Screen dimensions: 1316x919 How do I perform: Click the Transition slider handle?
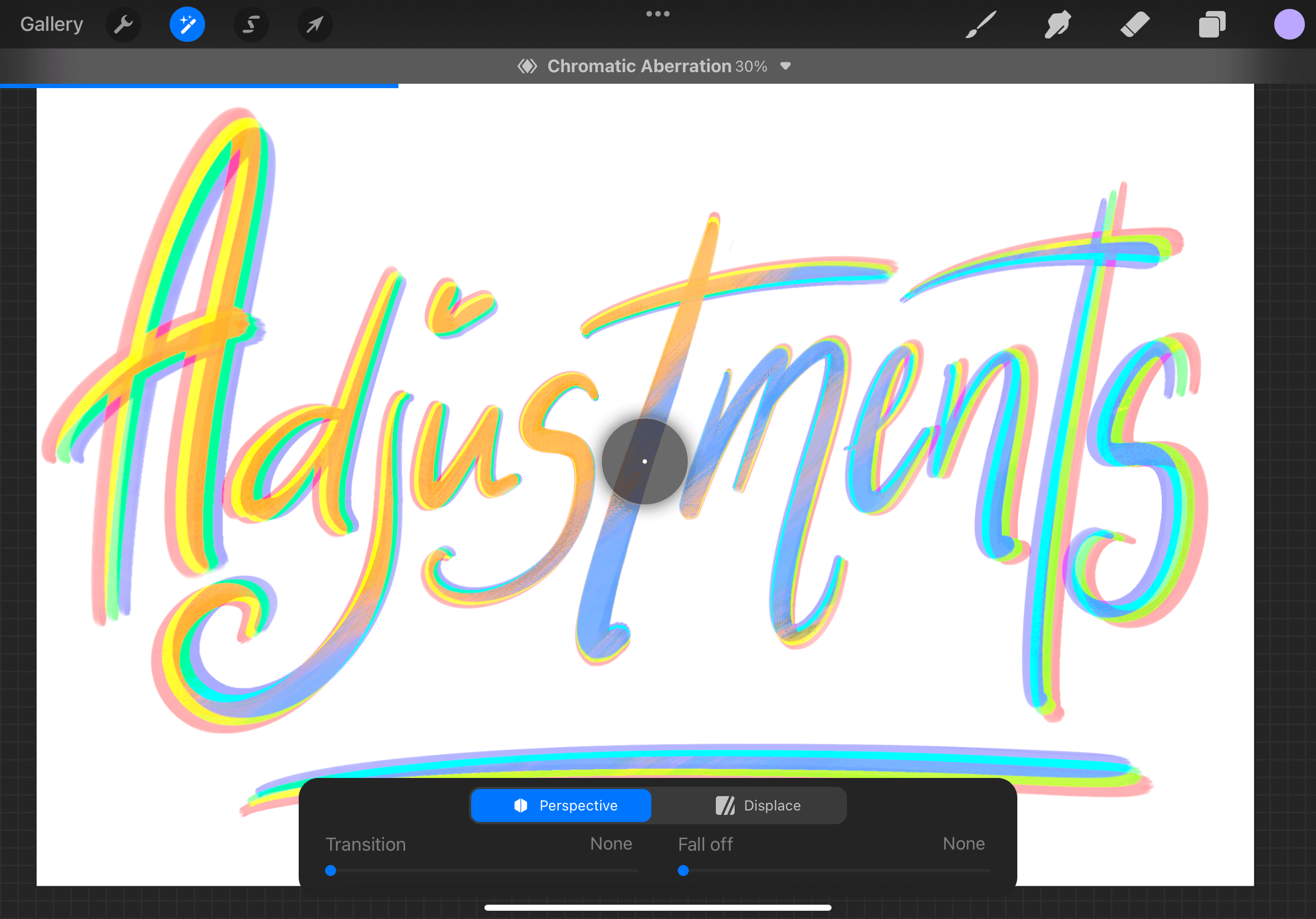coord(331,871)
